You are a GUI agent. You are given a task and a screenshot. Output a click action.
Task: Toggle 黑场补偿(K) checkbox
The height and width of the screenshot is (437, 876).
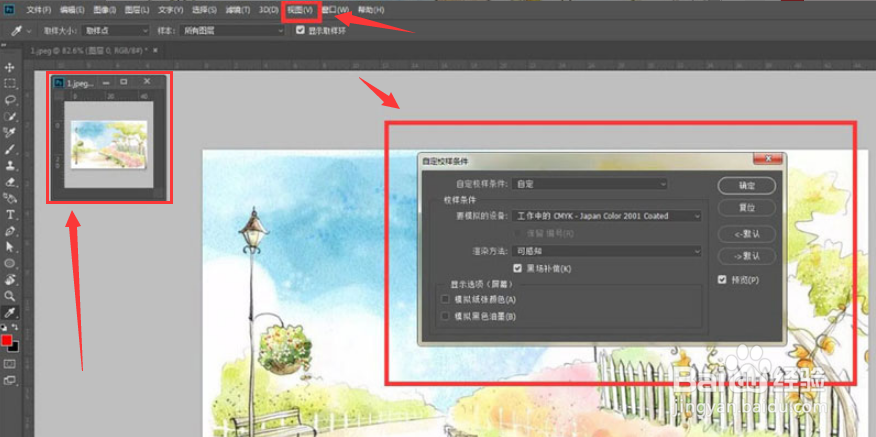click(x=517, y=269)
